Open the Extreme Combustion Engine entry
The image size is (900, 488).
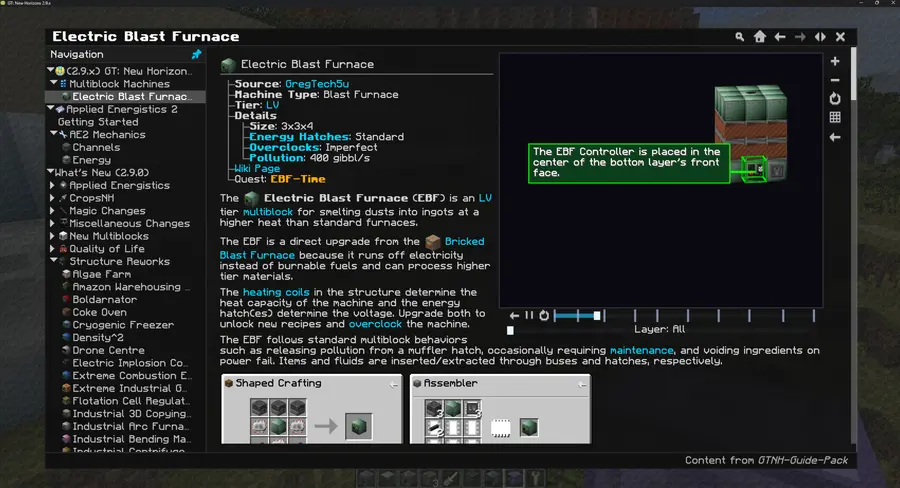tap(132, 375)
